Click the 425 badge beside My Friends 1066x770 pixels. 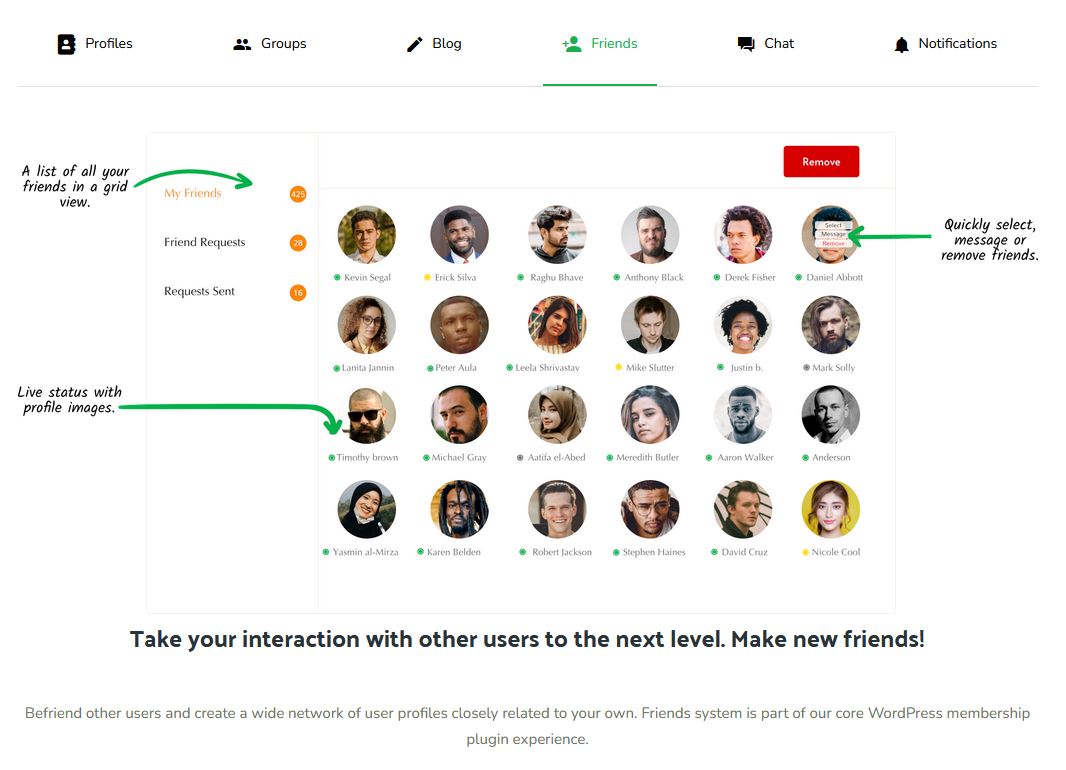pos(298,194)
